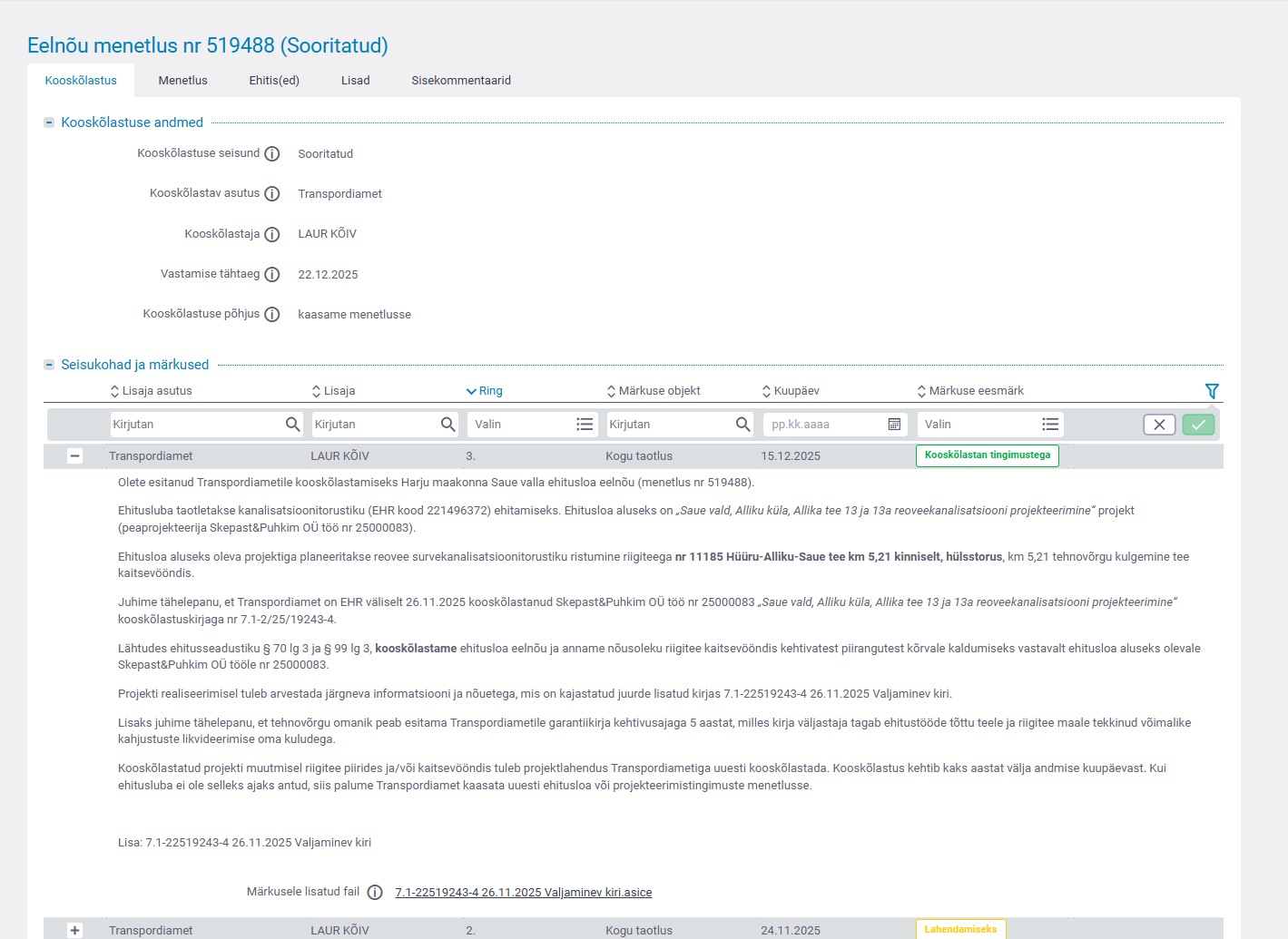Click info icon beside Kooskõlastav asutus
This screenshot has width=1288, height=939.
click(x=271, y=194)
